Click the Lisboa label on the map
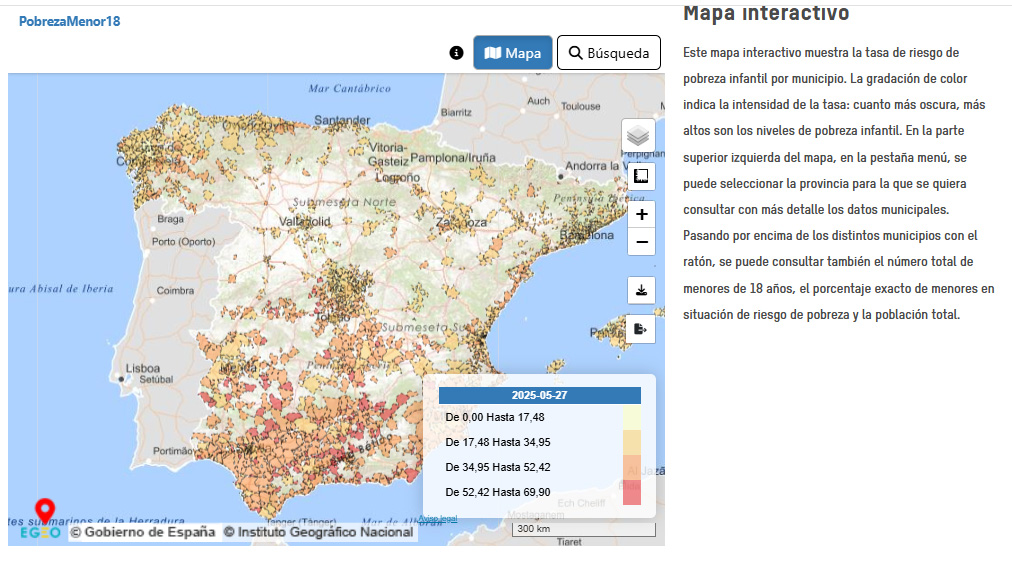The image size is (1012, 561). (143, 368)
